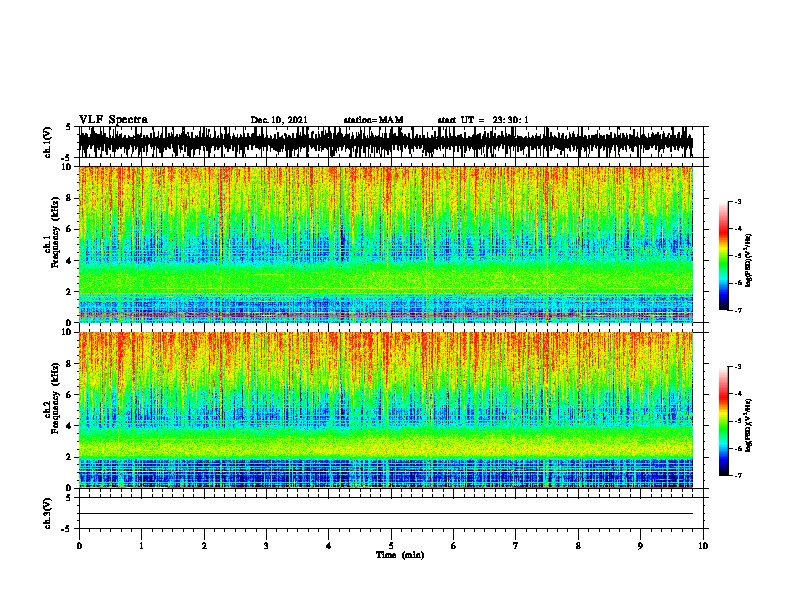Click the "6" kHz tick of the ch.1 spectrogram
This screenshot has height=612, width=792.
[70, 229]
